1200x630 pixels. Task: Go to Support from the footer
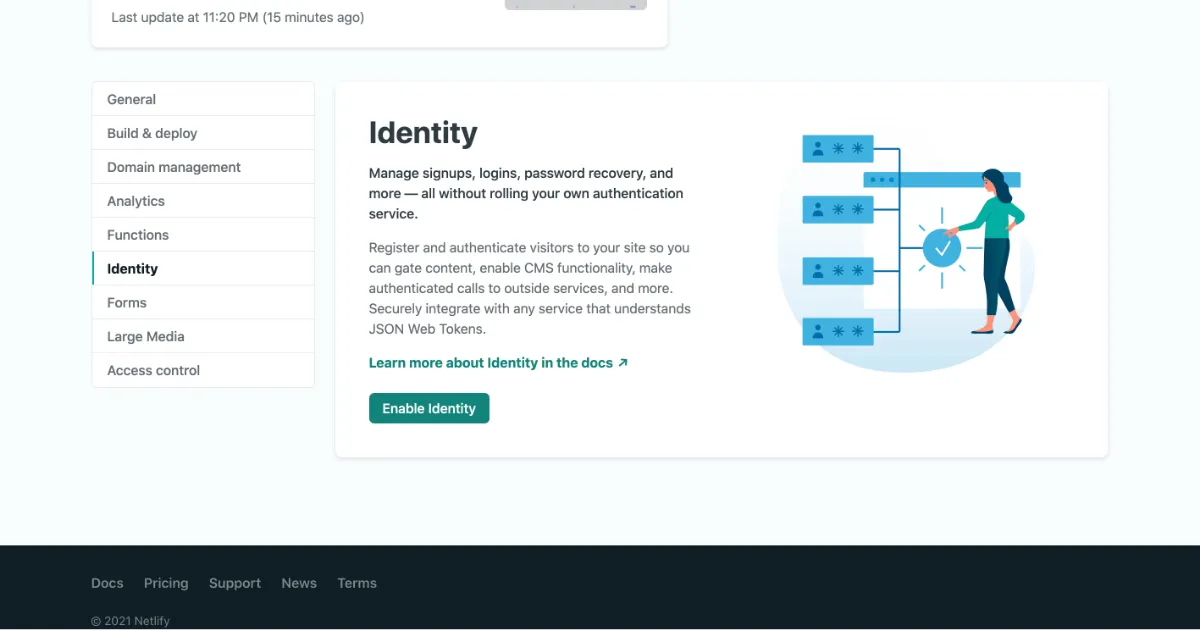(x=235, y=584)
